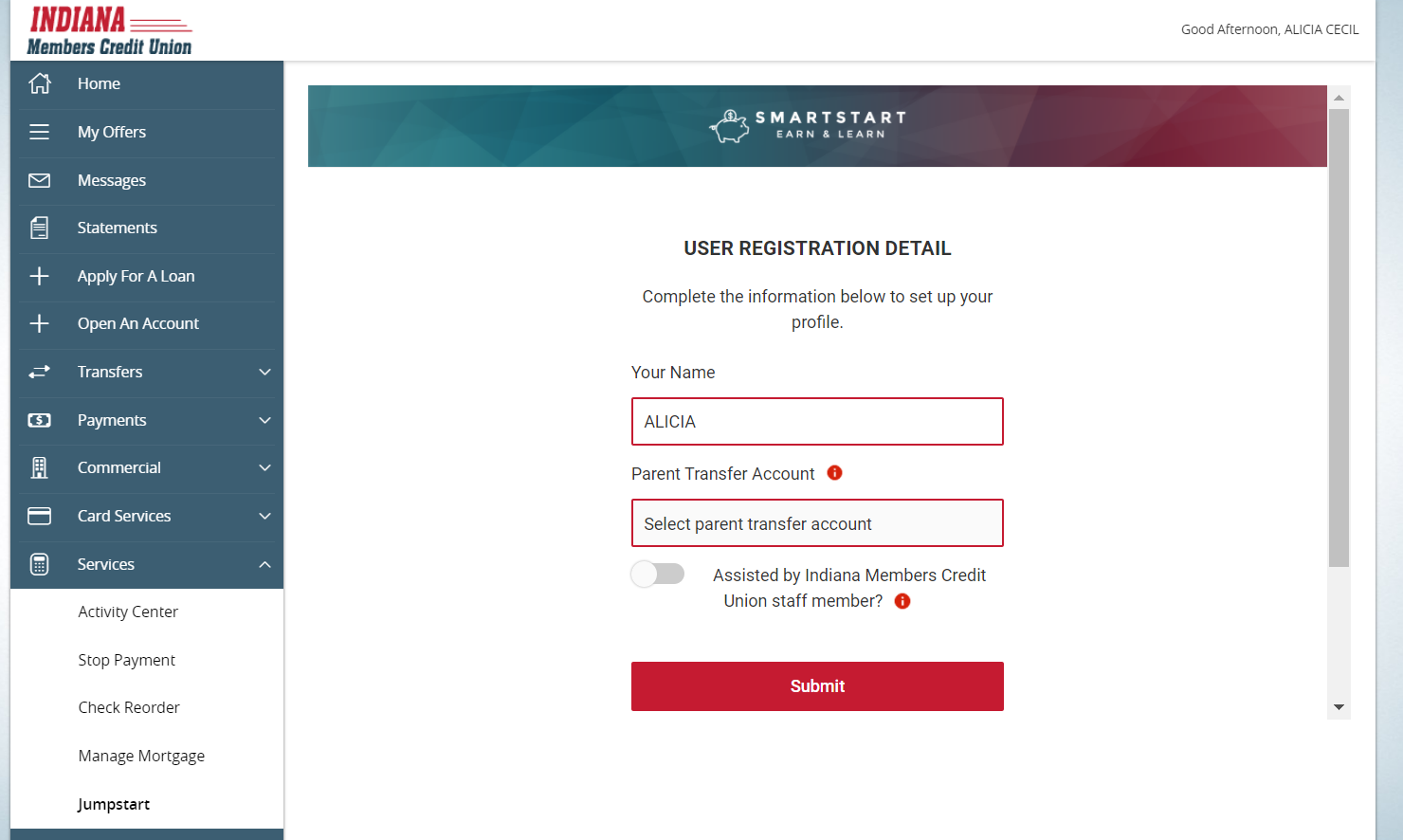Toggle the staff member assistance switch
This screenshot has width=1403, height=840.
pyautogui.click(x=658, y=575)
